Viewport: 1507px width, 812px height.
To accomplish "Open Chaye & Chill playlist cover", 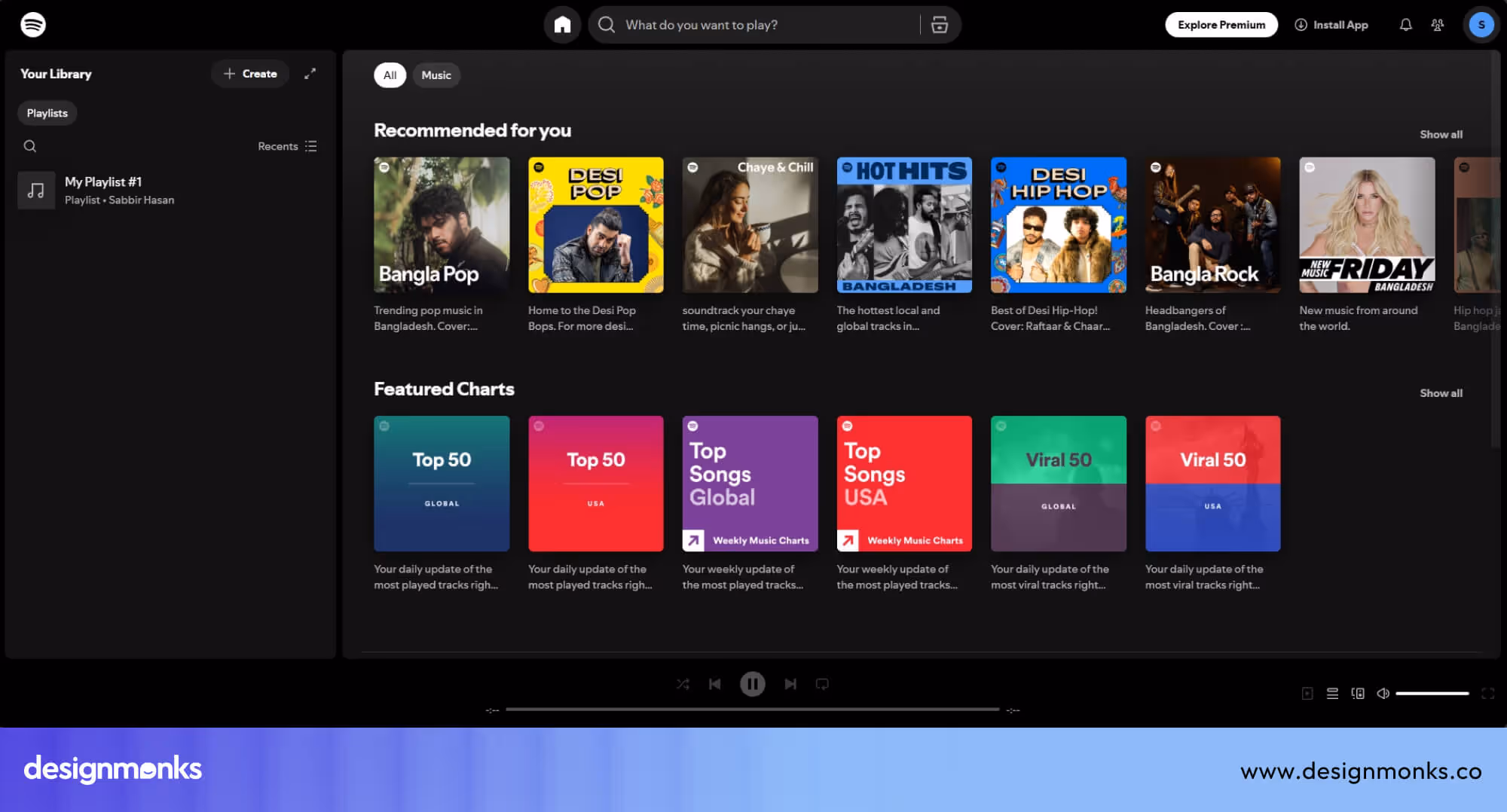I will click(750, 225).
